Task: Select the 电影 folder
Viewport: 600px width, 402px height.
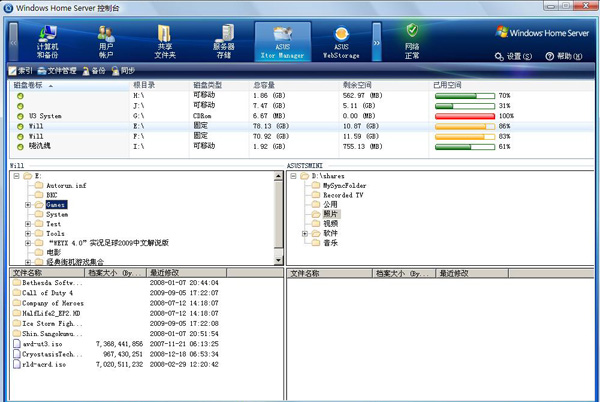Action: [x=48, y=253]
